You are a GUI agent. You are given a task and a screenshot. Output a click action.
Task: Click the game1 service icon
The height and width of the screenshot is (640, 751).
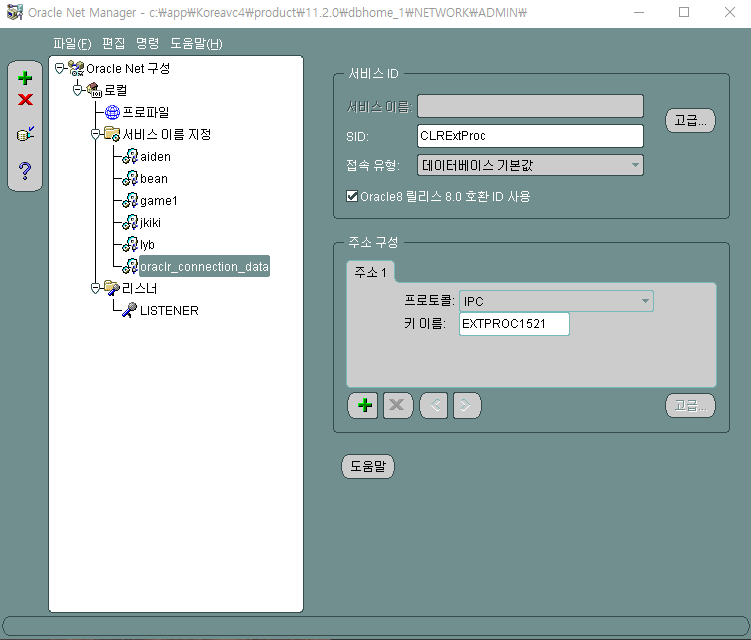(130, 200)
